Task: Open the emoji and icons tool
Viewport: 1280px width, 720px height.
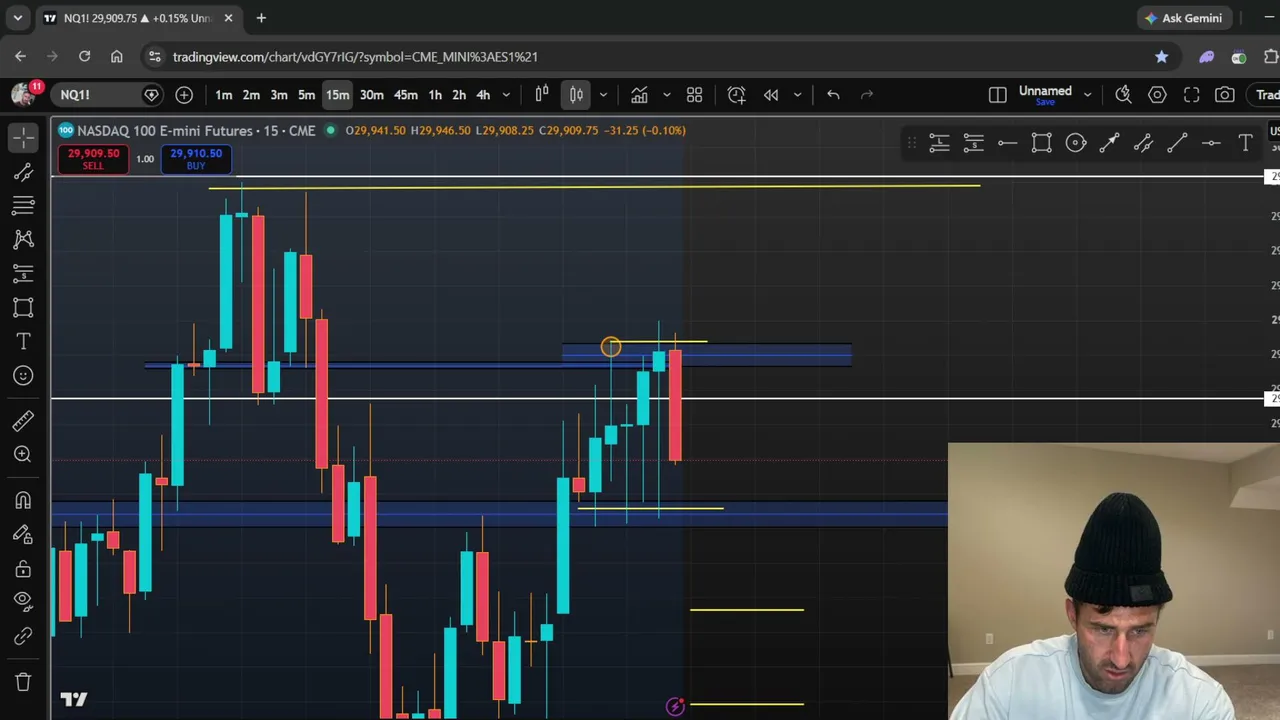Action: 23,375
